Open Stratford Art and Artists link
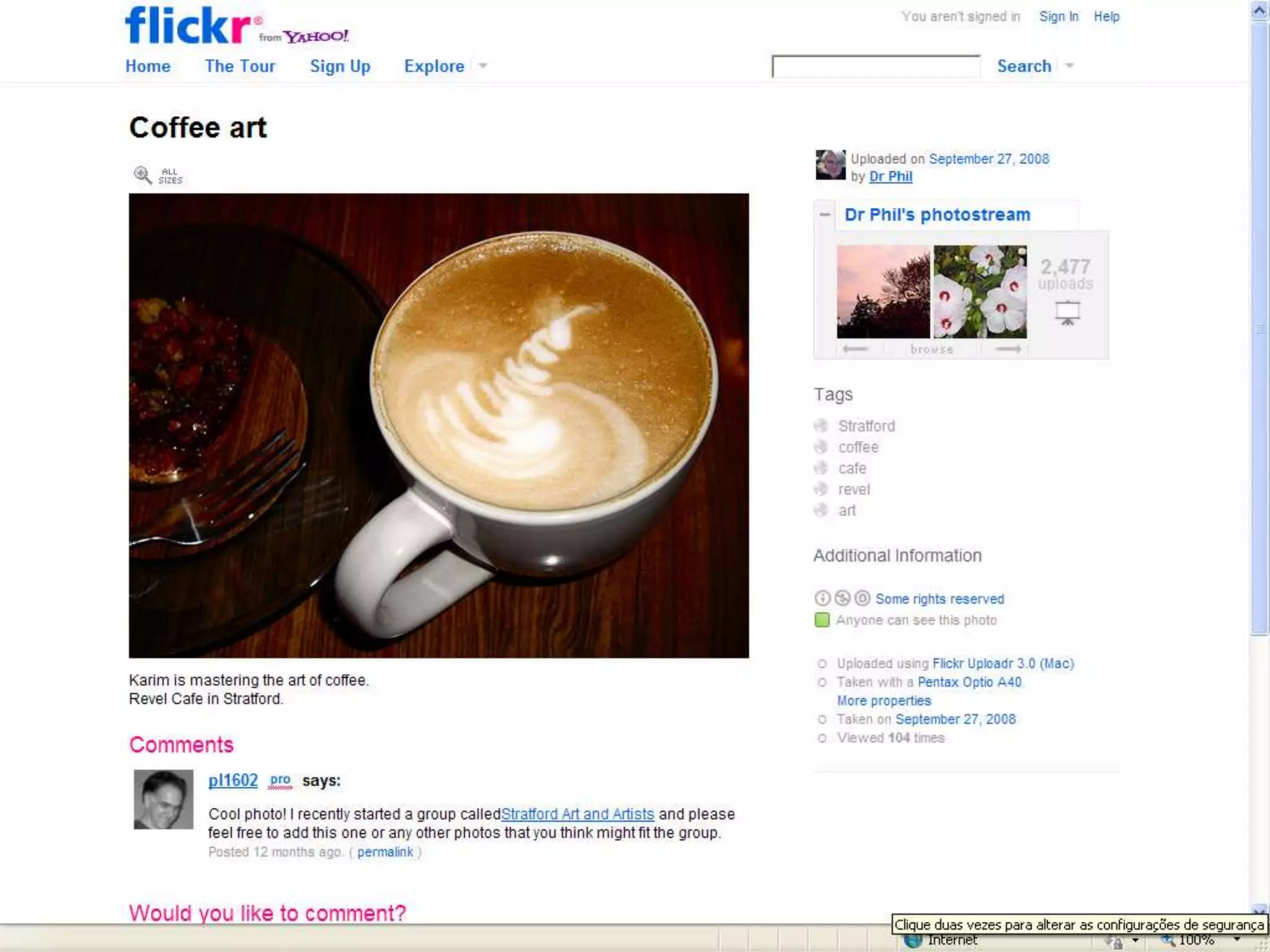This screenshot has width=1270, height=952. (577, 814)
